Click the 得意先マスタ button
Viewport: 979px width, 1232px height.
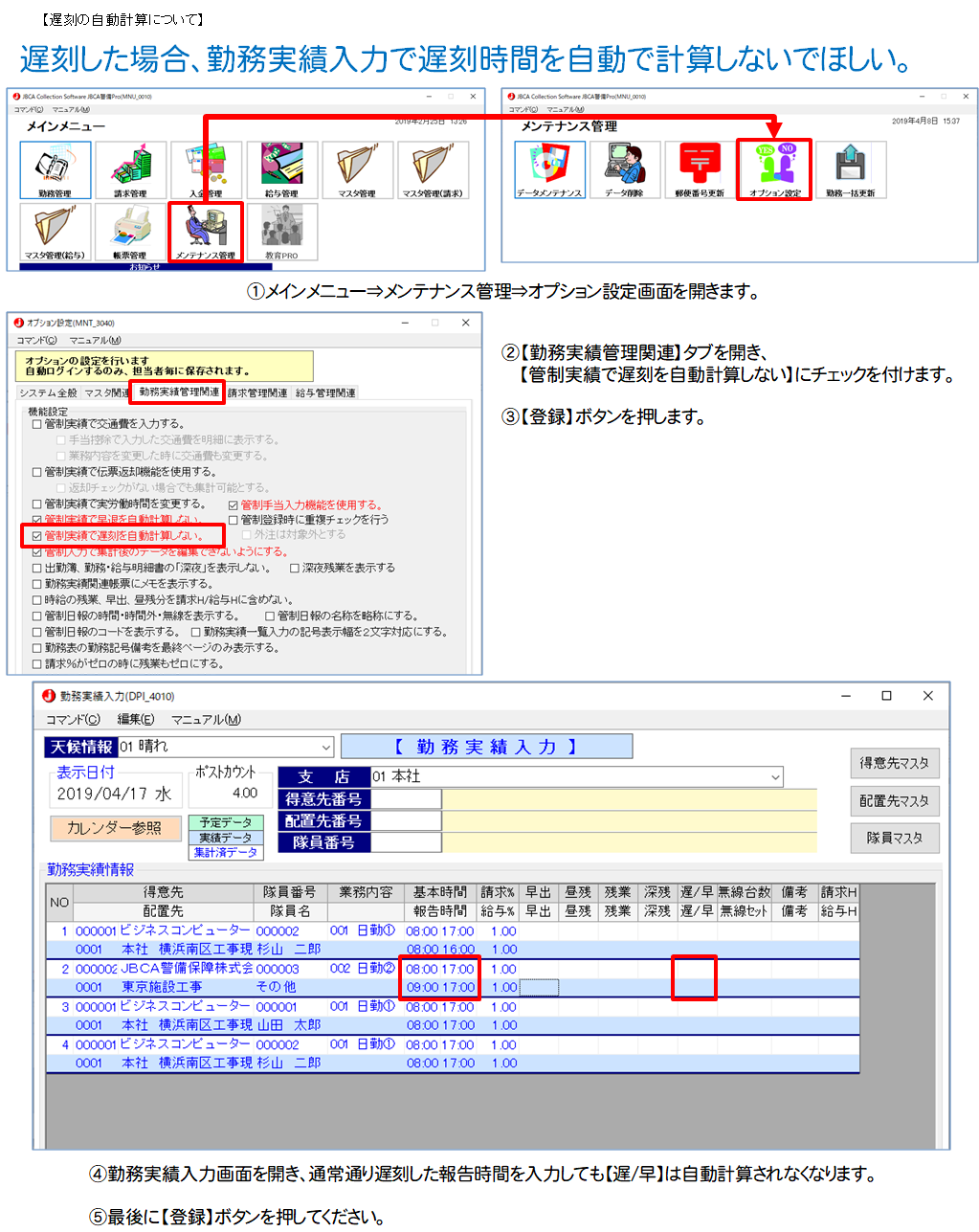coord(894,763)
